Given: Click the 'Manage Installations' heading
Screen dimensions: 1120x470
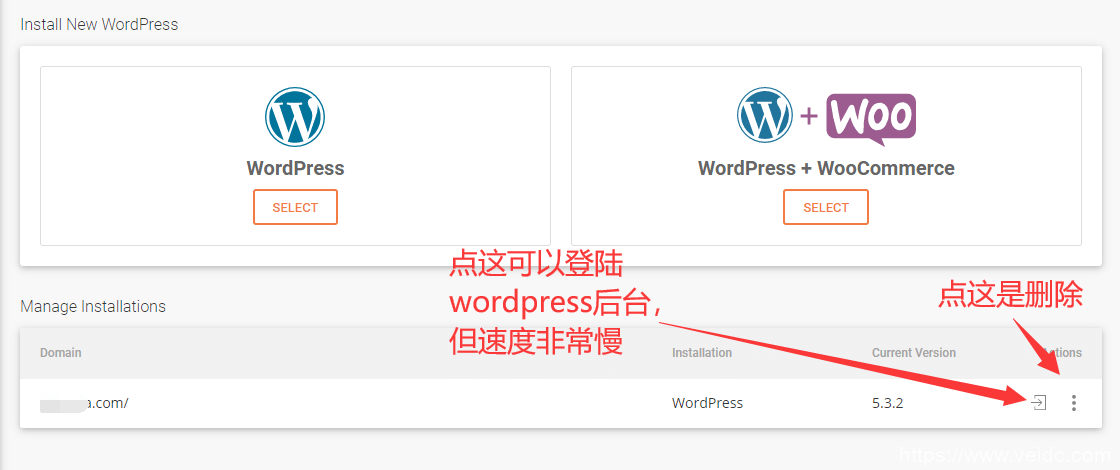Looking at the screenshot, I should point(93,306).
